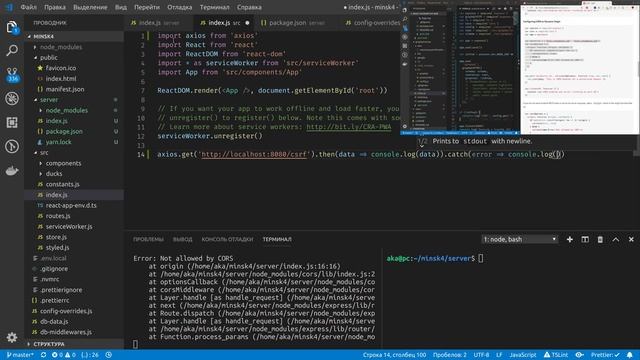Kill the terminal with trash icon
640x360 pixels.
[600, 239]
